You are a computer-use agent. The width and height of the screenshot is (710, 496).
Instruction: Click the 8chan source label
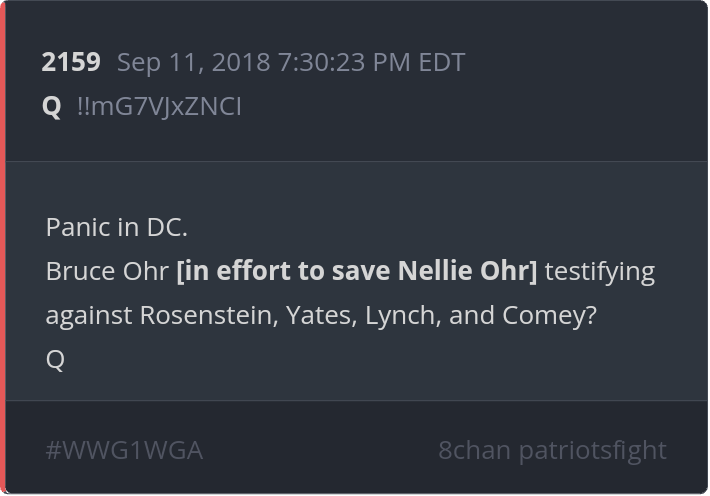[x=474, y=450]
